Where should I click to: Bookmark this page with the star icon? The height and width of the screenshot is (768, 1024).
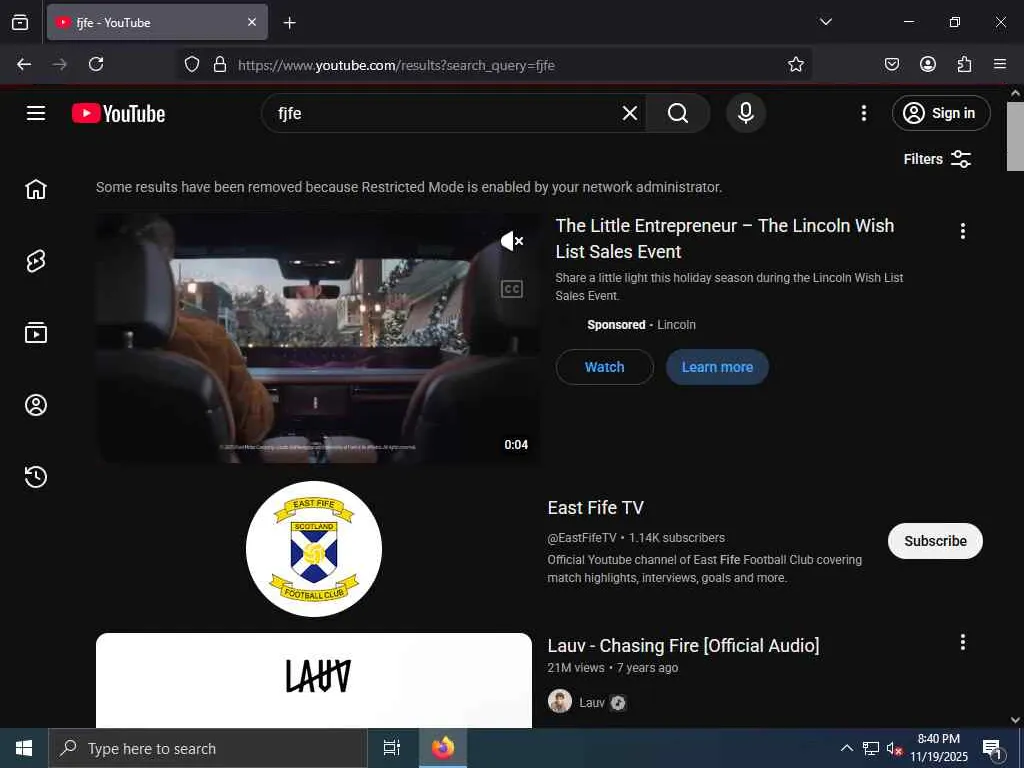[x=795, y=64]
